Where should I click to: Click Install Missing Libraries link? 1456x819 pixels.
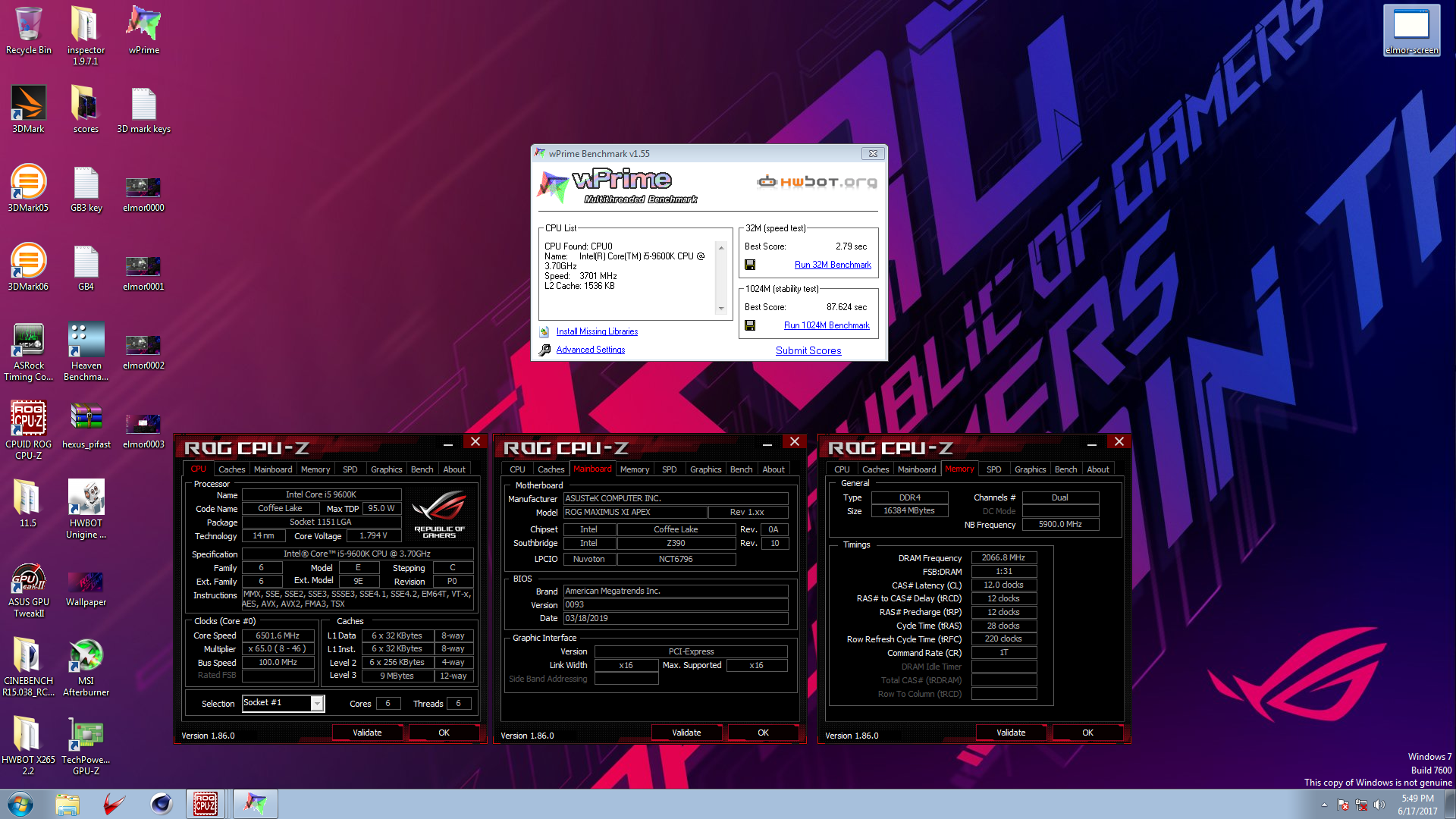point(597,331)
